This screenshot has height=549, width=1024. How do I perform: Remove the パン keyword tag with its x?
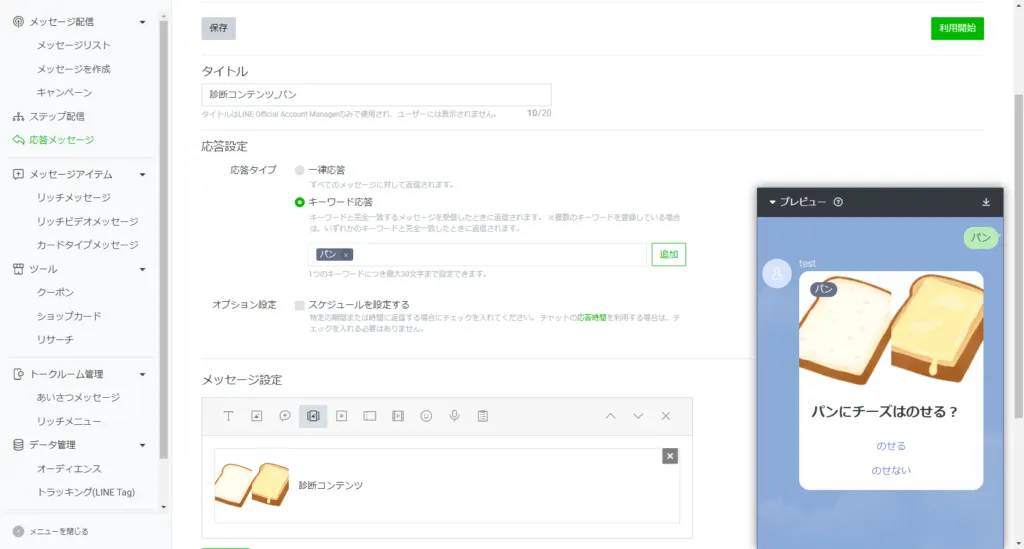coord(346,255)
